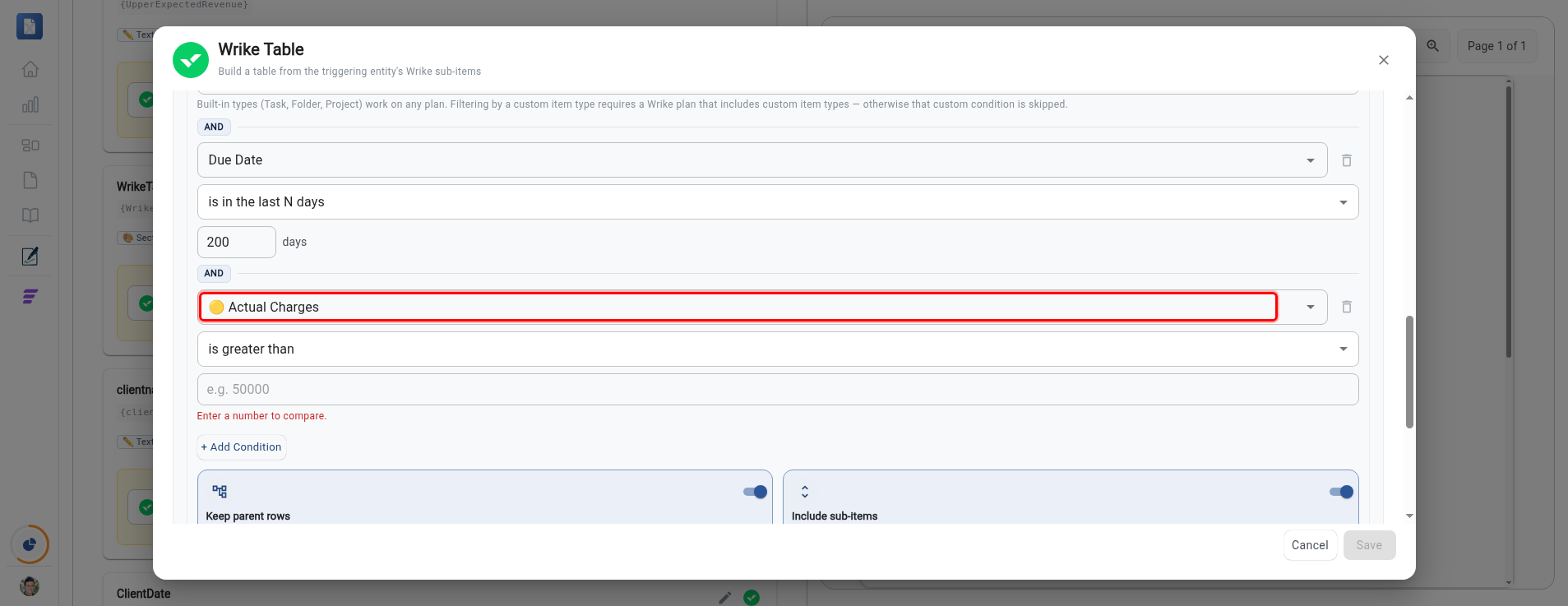The height and width of the screenshot is (606, 1568).
Task: Toggle Include sub-items switch
Action: pos(1341,492)
